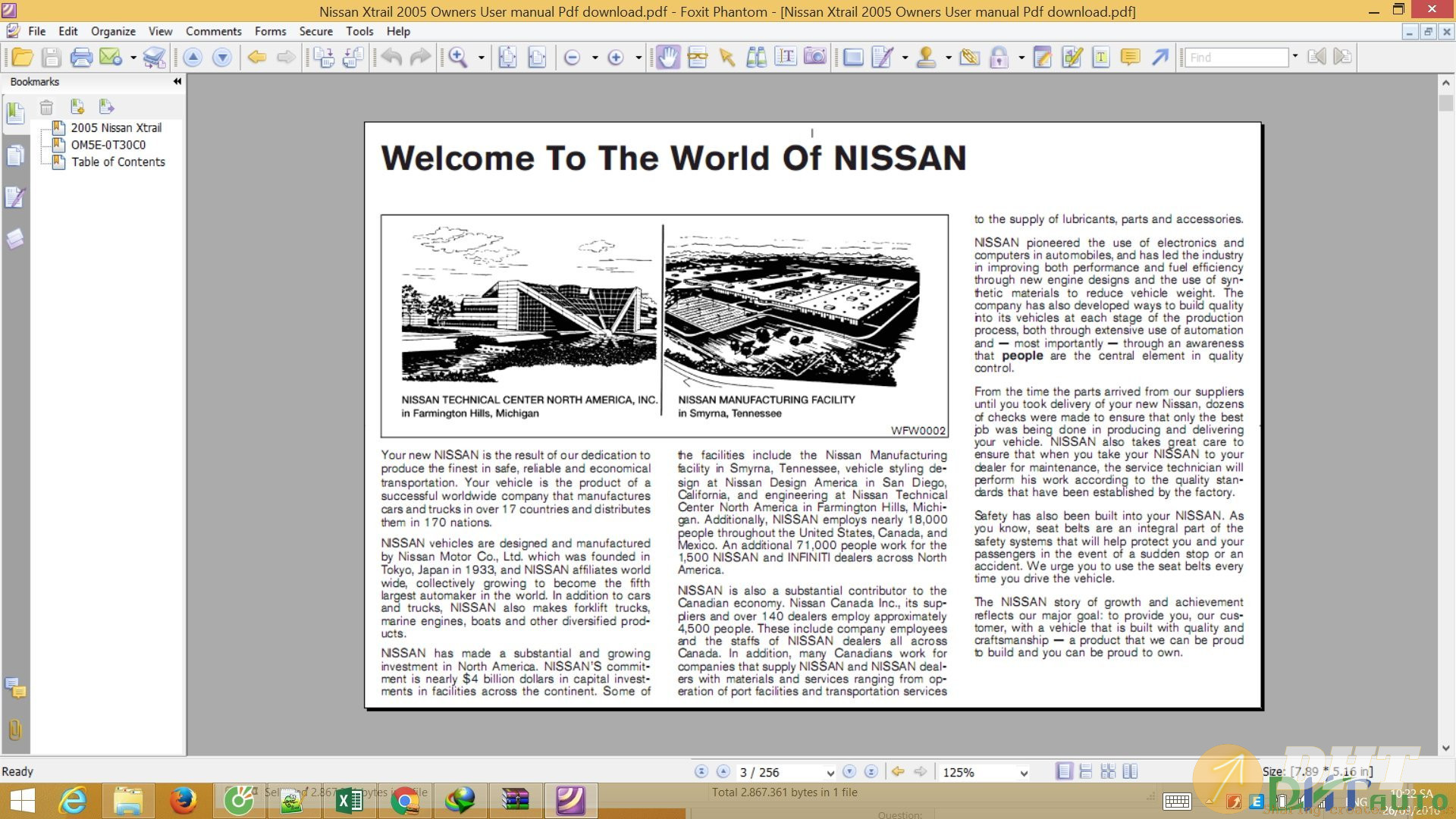
Task: Toggle Continuous page layout view
Action: point(1086,771)
